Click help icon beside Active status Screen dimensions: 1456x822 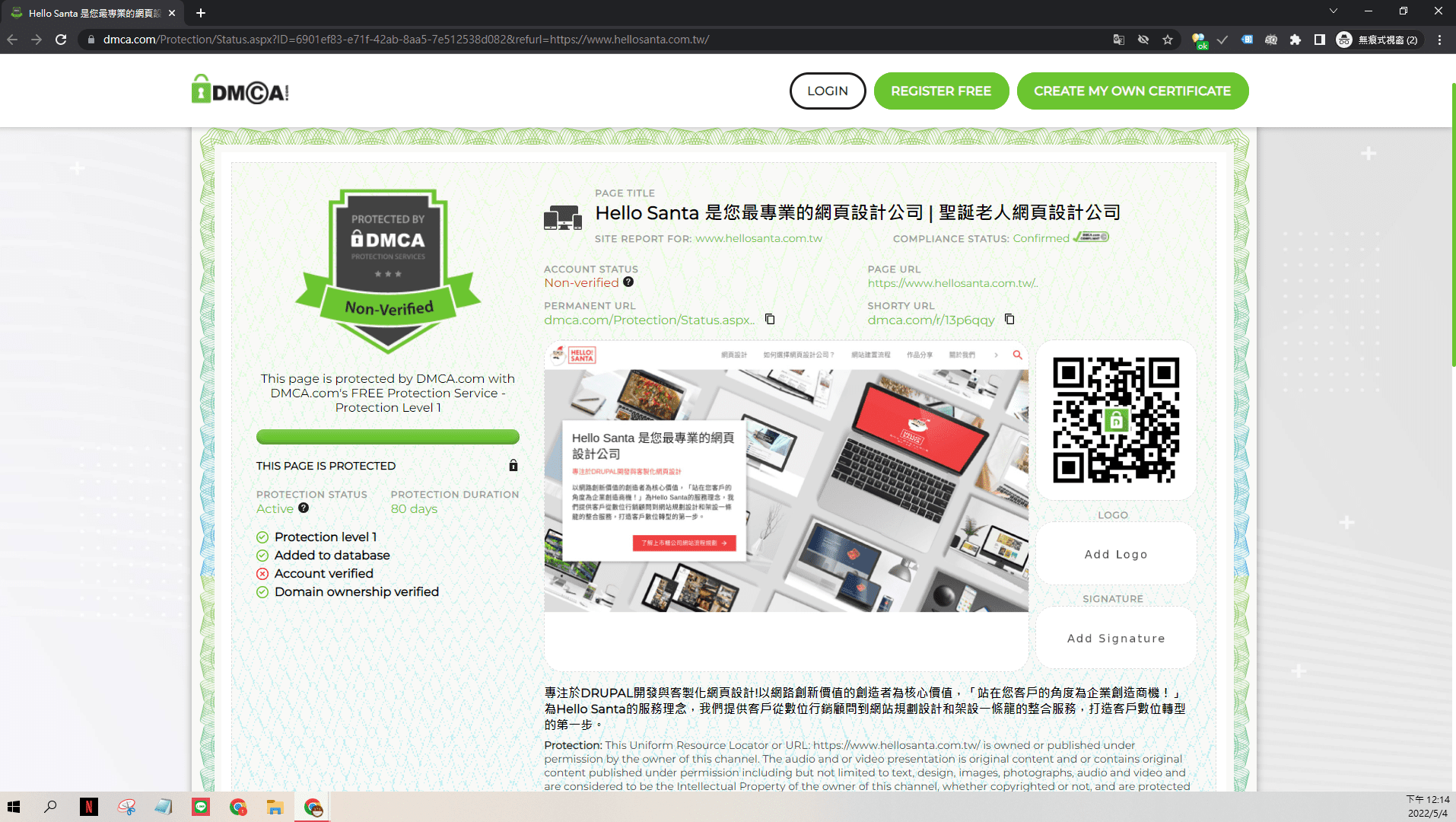[x=304, y=508]
